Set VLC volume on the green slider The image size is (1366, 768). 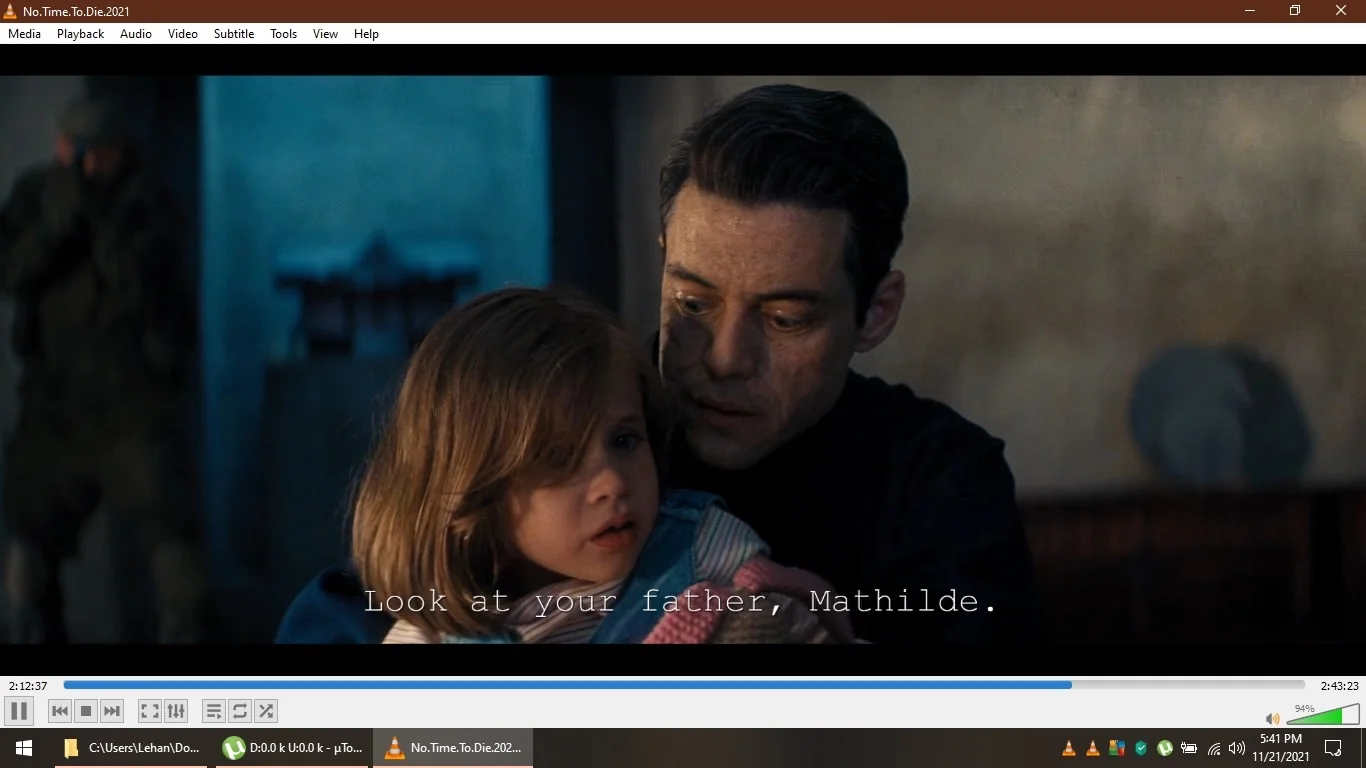[1323, 715]
